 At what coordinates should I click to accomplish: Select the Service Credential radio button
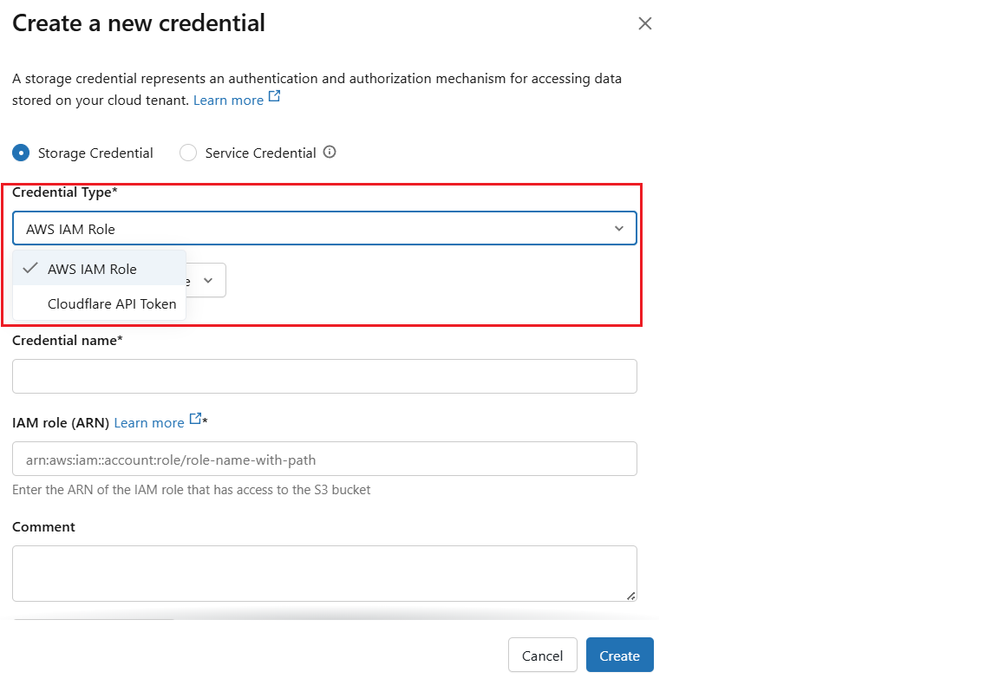[x=188, y=152]
